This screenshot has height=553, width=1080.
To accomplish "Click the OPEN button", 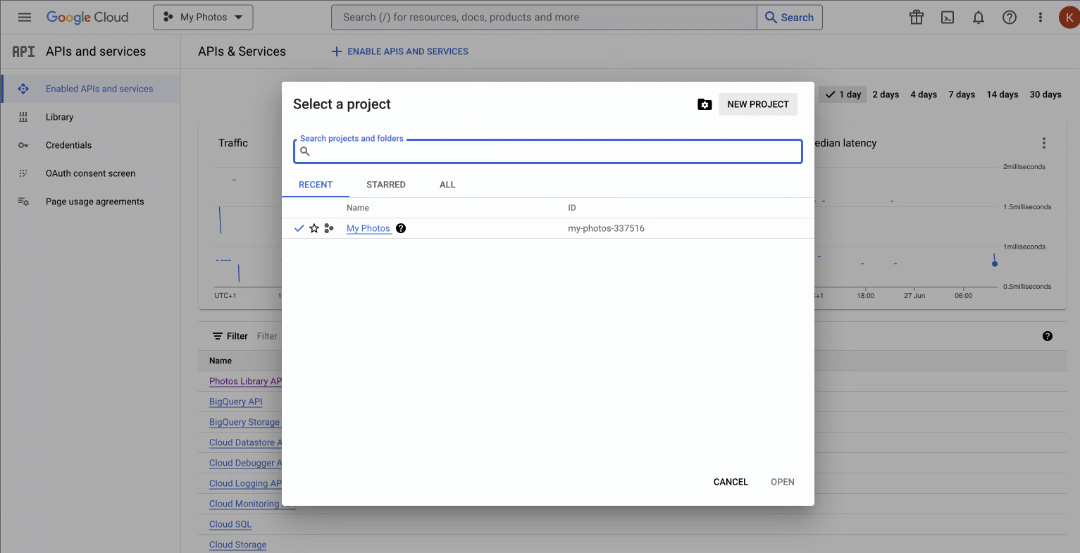I will click(x=782, y=482).
